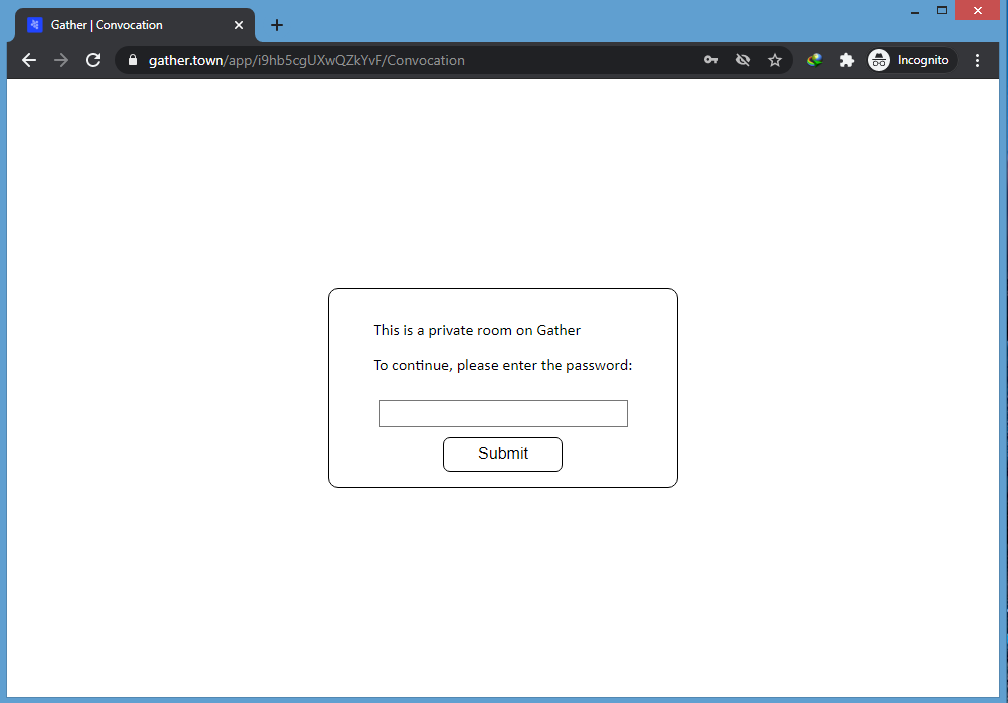Image resolution: width=1008 pixels, height=703 pixels.
Task: Click into the password input field
Action: (x=503, y=413)
